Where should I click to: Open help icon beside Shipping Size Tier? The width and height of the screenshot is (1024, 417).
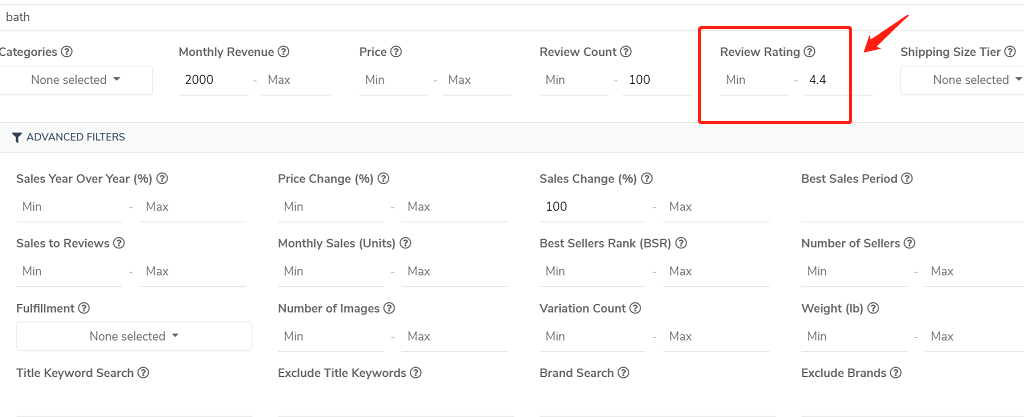coord(1010,52)
